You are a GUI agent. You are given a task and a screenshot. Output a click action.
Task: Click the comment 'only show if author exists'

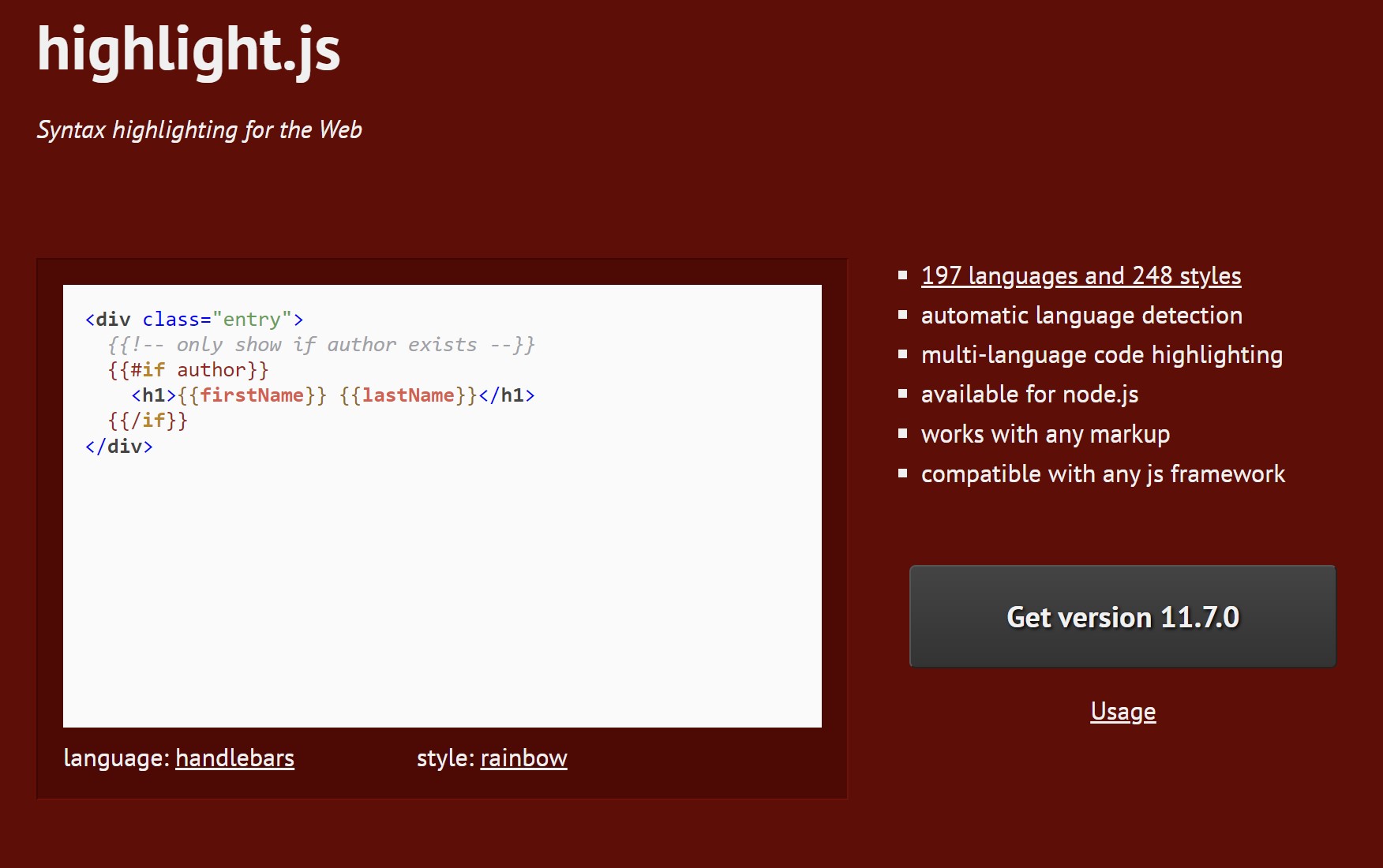coord(327,345)
